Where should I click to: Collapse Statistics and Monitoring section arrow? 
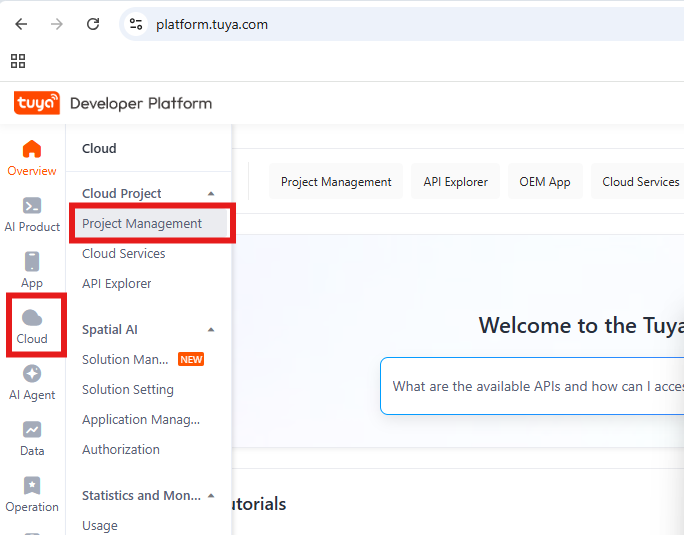[211, 495]
